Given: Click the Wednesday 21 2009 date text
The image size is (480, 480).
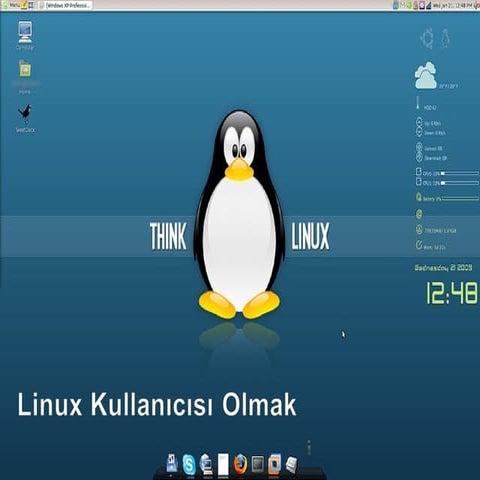Looking at the screenshot, I should coord(443,268).
